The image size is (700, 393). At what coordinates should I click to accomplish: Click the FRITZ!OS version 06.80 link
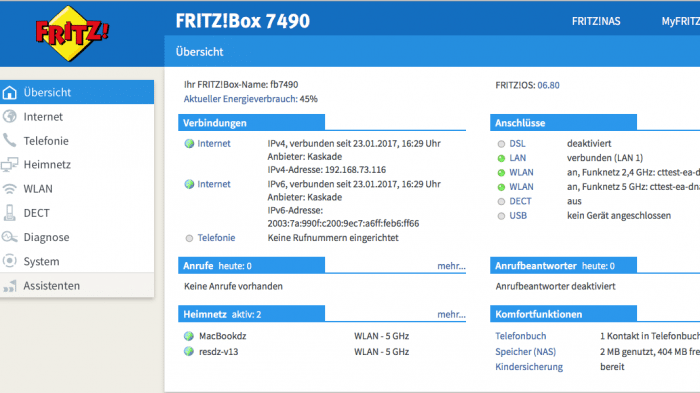click(x=548, y=85)
